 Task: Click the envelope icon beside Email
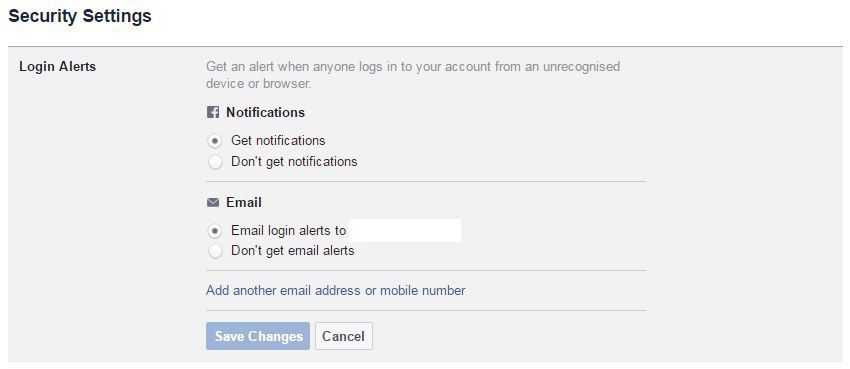213,203
